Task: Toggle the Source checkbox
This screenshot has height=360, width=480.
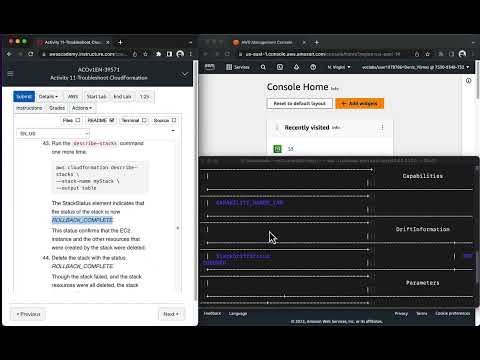Action: coord(174,120)
